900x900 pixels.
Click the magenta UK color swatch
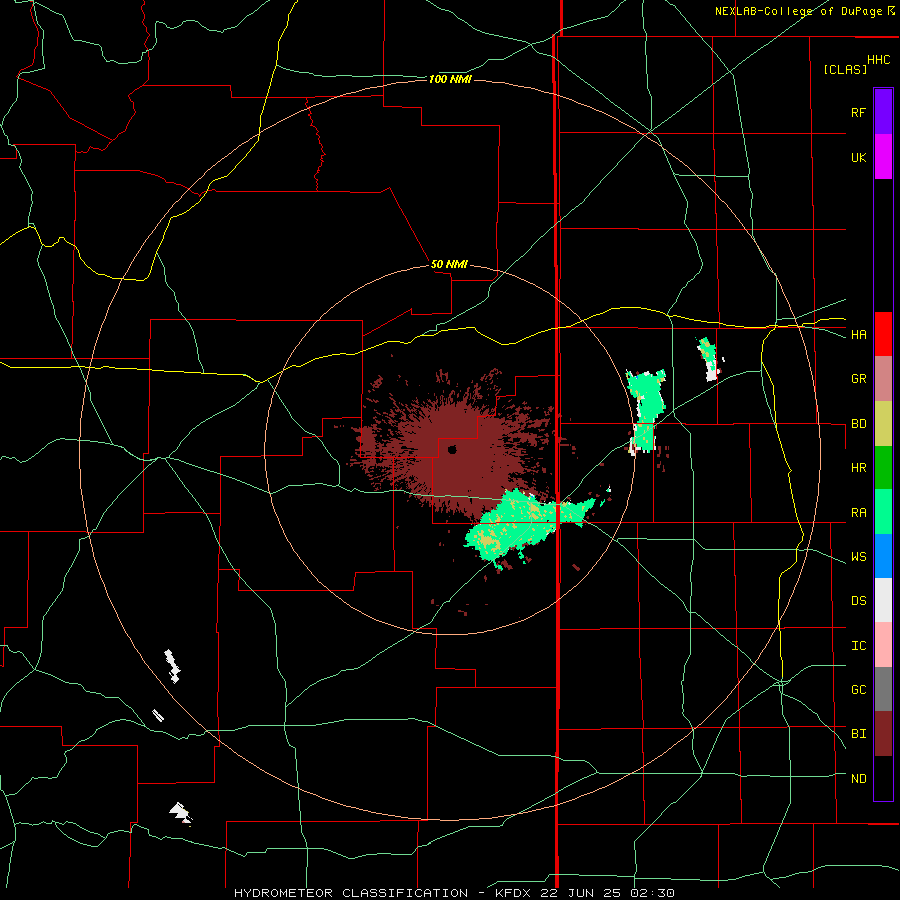(883, 157)
